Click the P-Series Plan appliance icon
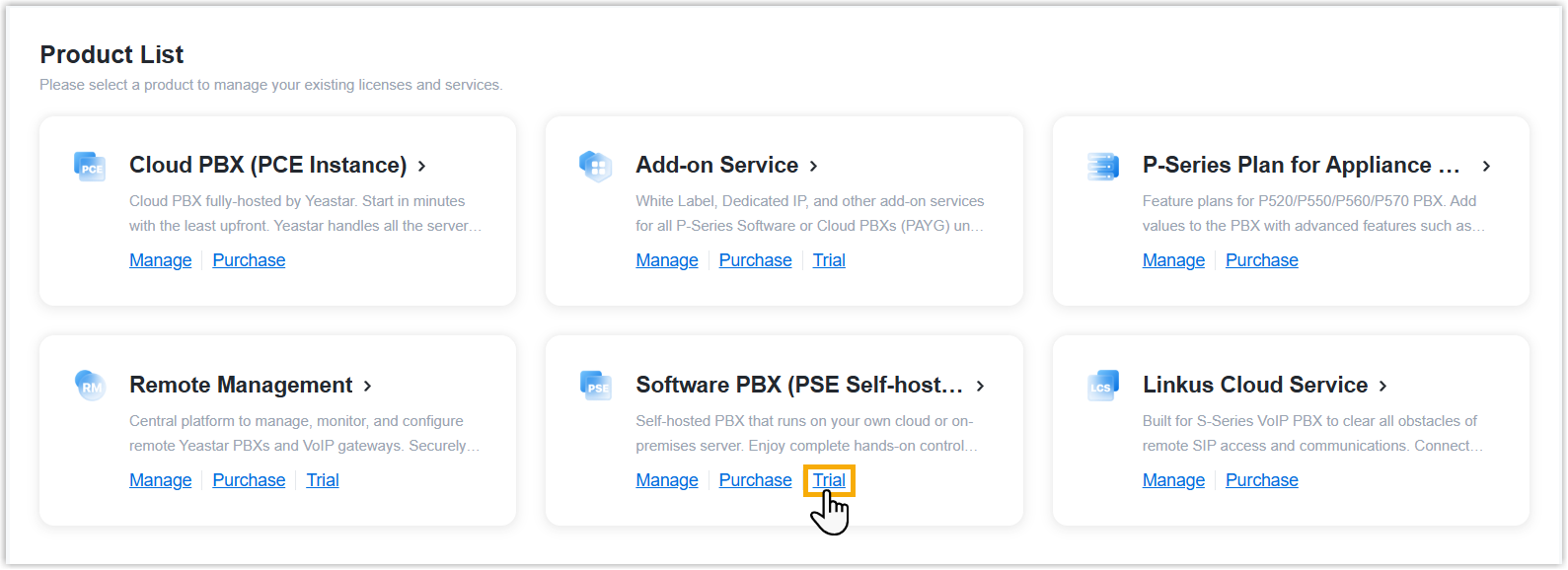The width and height of the screenshot is (1568, 570). pos(1102,166)
